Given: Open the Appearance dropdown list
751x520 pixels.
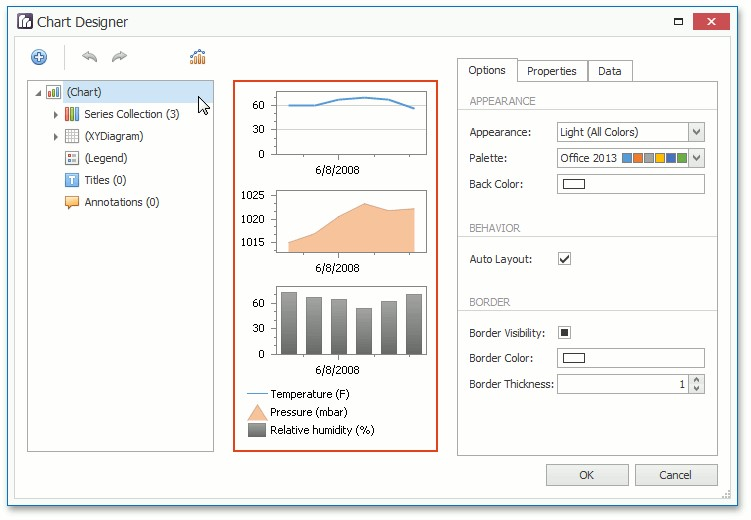Looking at the screenshot, I should pos(697,132).
